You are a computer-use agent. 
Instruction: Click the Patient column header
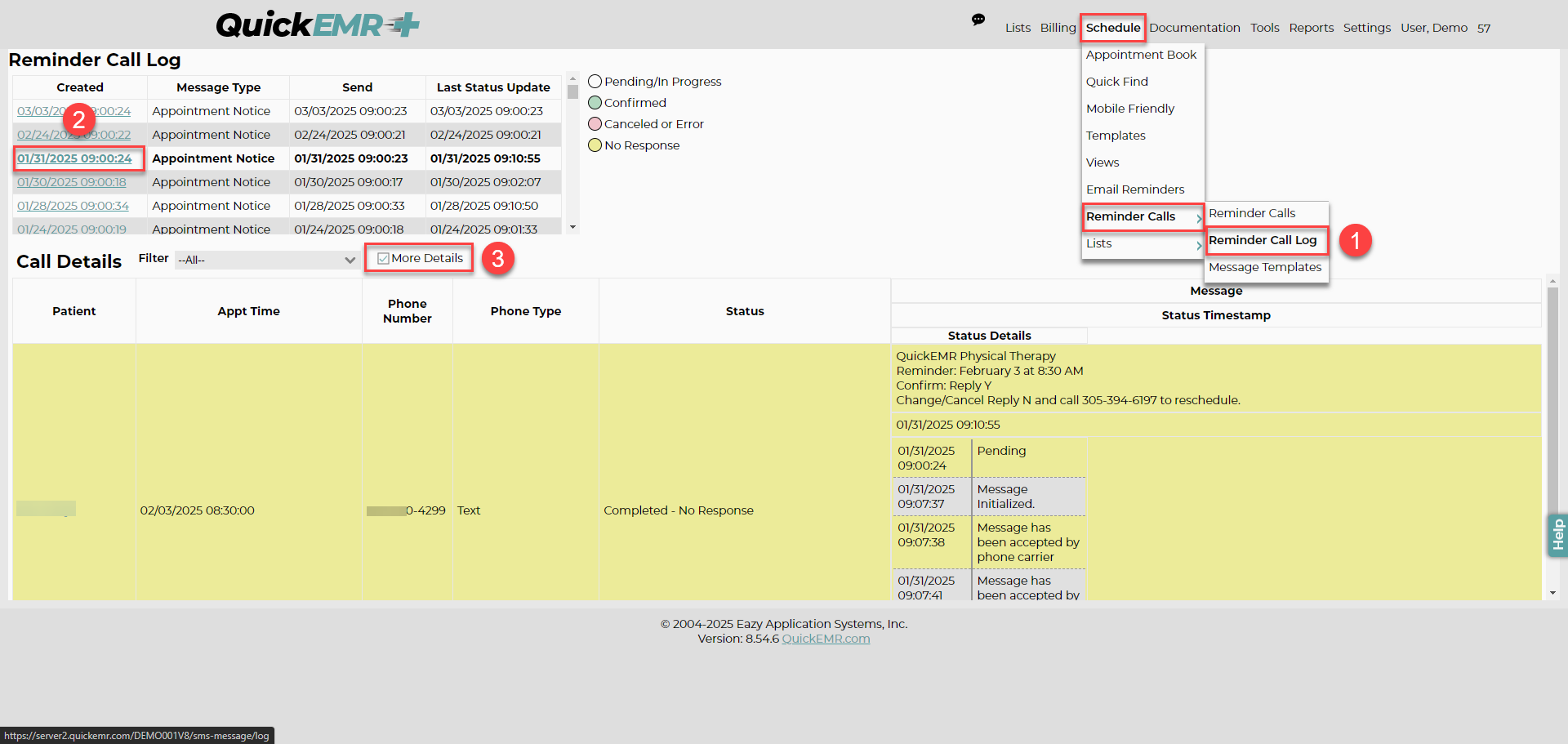[74, 311]
